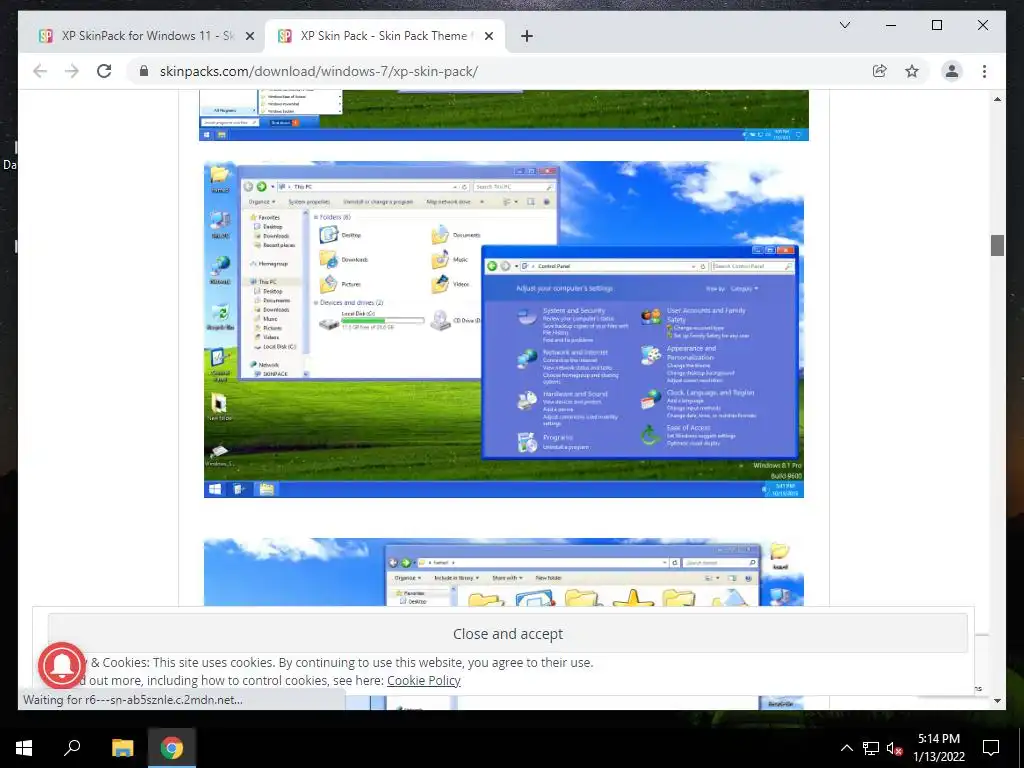Open tab search chevron
Viewport: 1024px width, 768px height.
(x=844, y=25)
